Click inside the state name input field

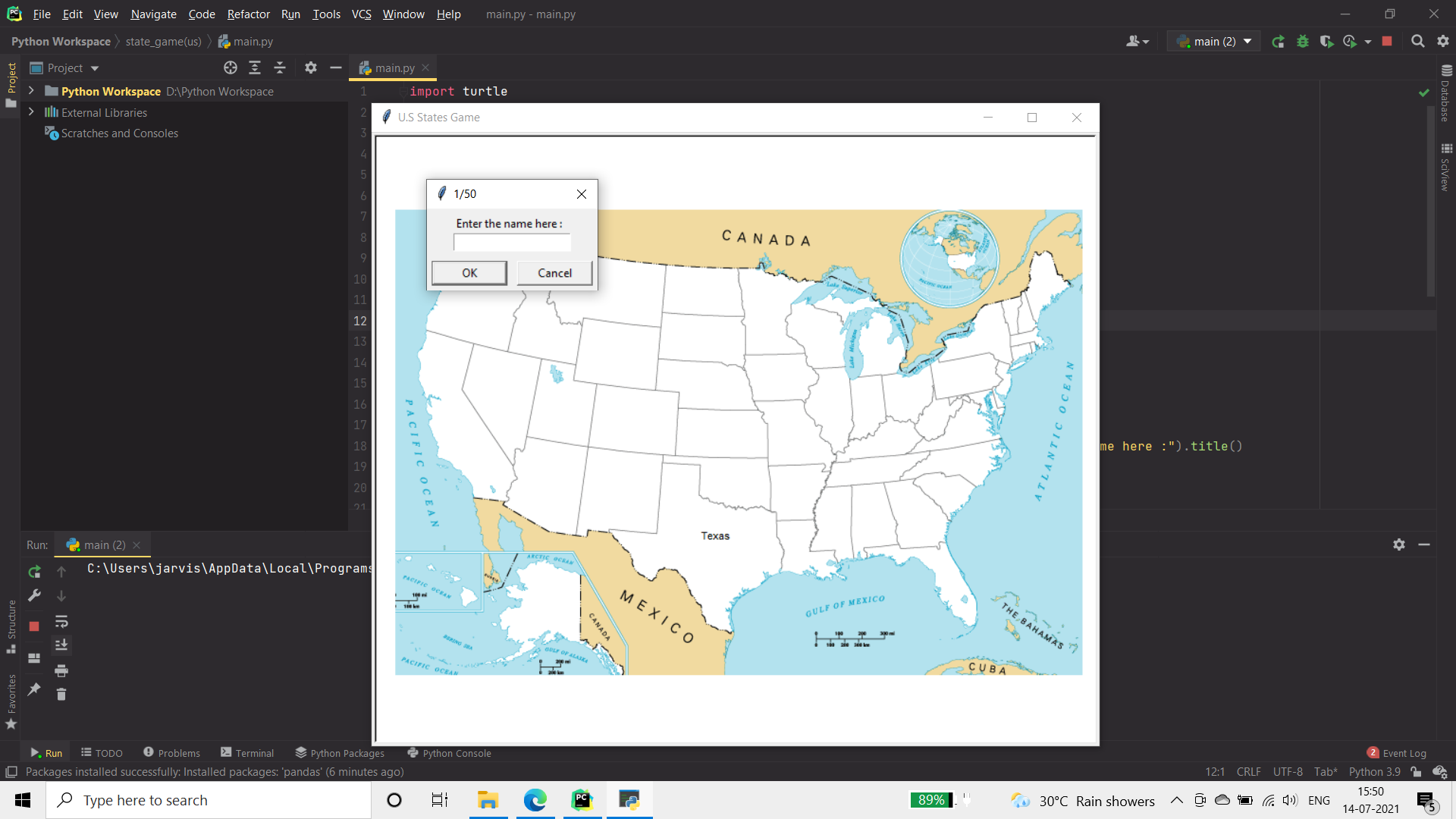(511, 243)
